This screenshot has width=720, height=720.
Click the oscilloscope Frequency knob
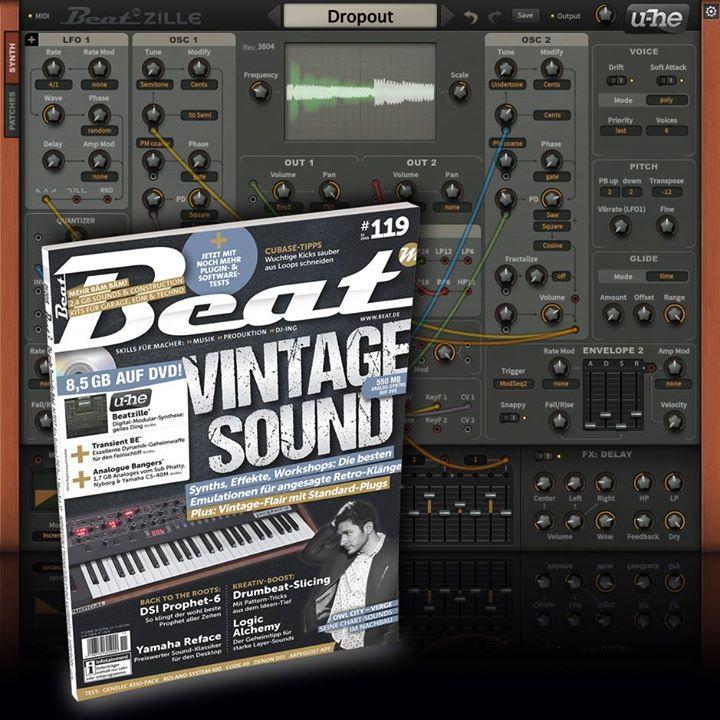260,91
